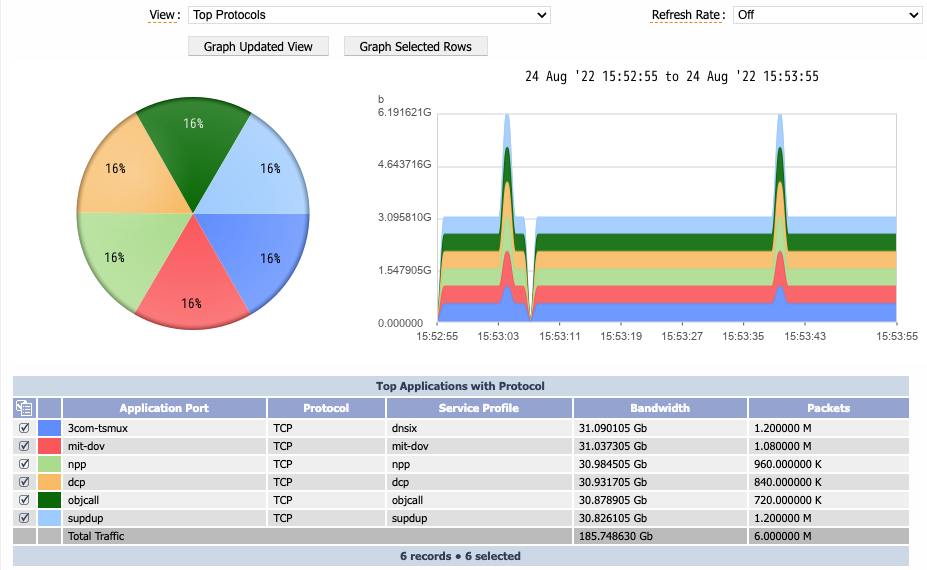This screenshot has height=570, width=927.
Task: Click bandwidth value 31.037305 Gb
Action: point(613,446)
